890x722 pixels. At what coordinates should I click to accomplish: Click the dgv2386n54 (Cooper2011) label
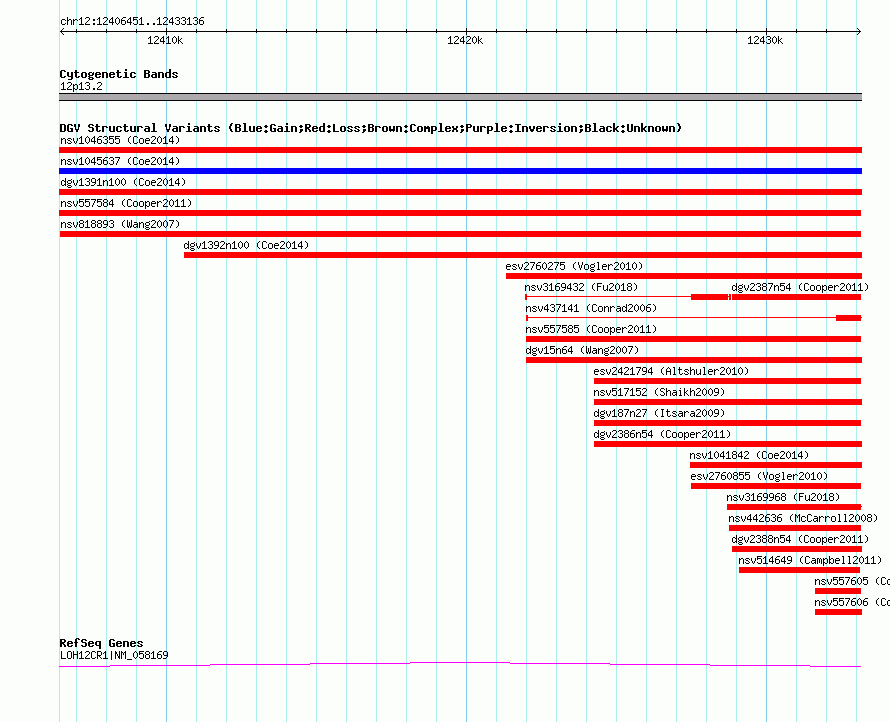click(x=662, y=434)
